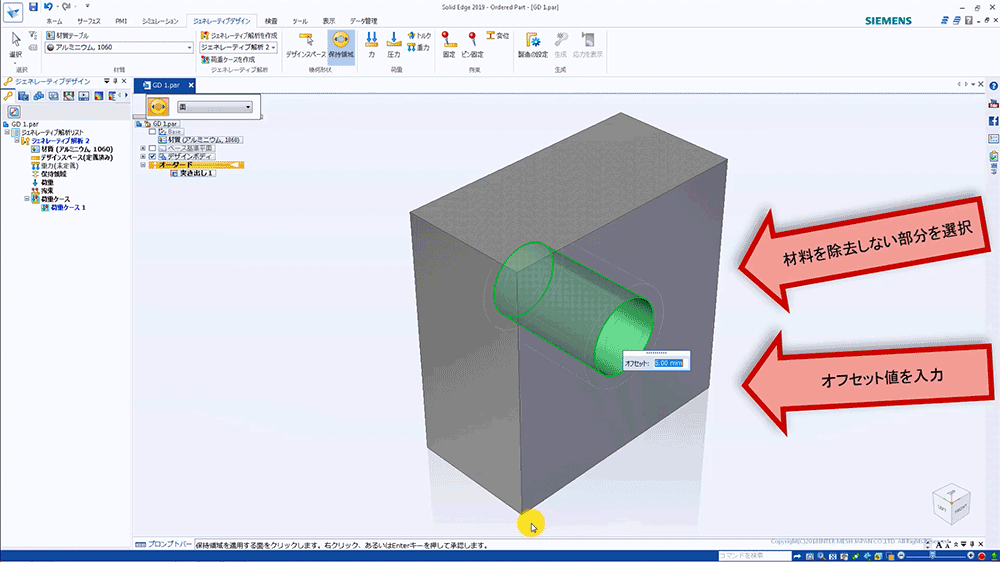Open the quick access toolbar customize arrow
1000x562 pixels.
[87, 6]
